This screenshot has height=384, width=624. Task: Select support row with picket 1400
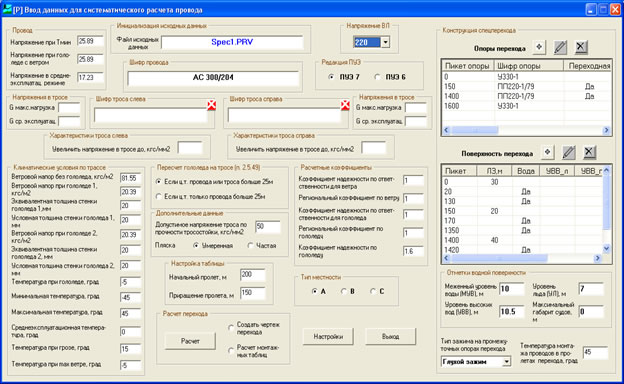point(526,96)
